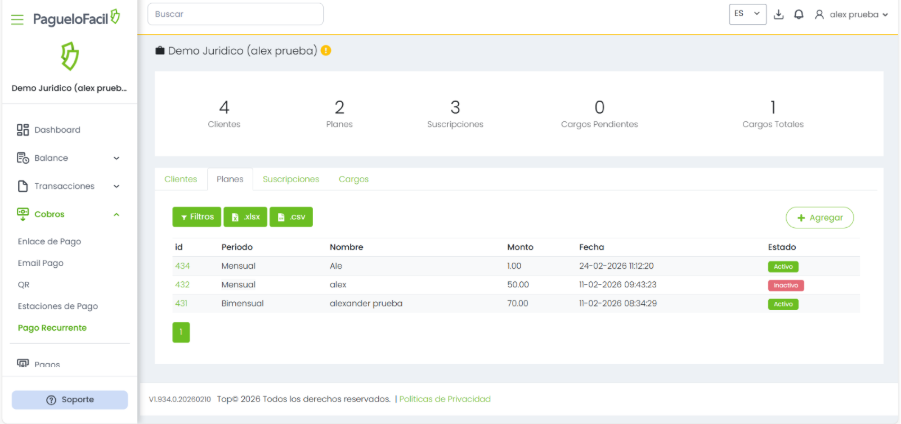Switch to the Clientes tab

click(180, 179)
